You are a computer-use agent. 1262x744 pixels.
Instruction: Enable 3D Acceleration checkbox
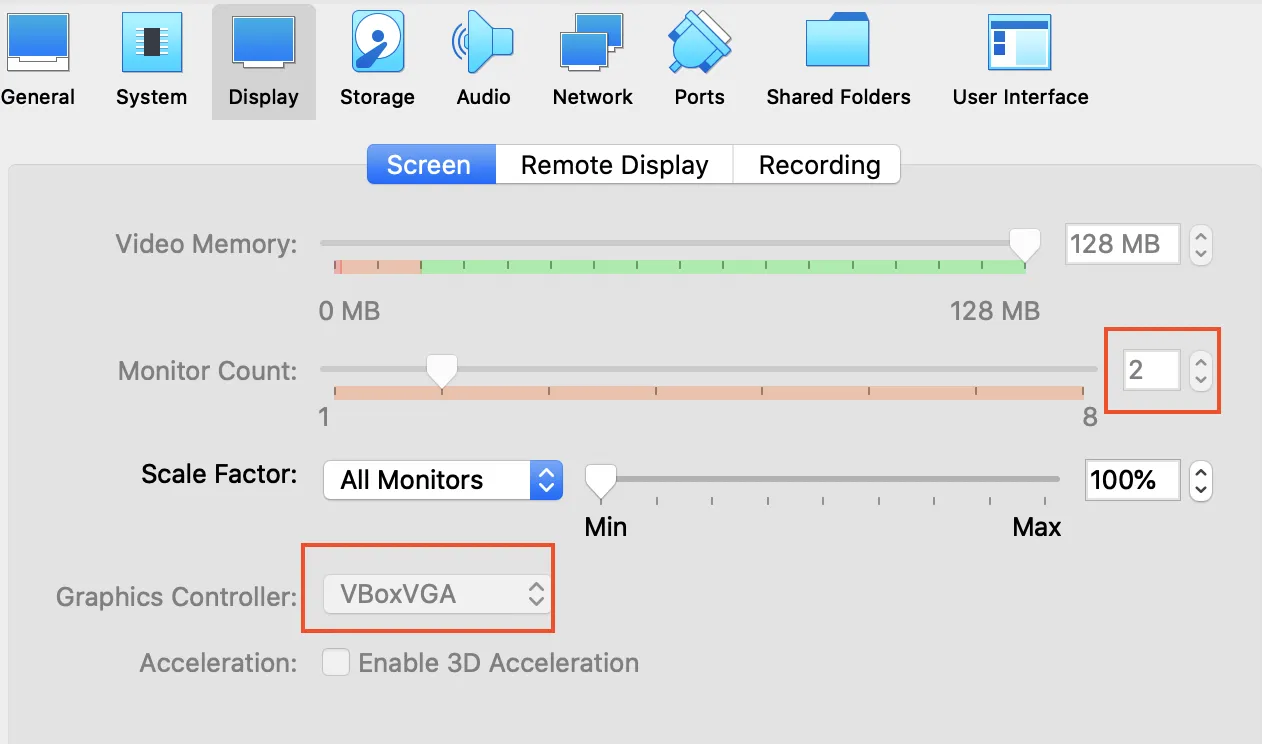click(x=336, y=663)
